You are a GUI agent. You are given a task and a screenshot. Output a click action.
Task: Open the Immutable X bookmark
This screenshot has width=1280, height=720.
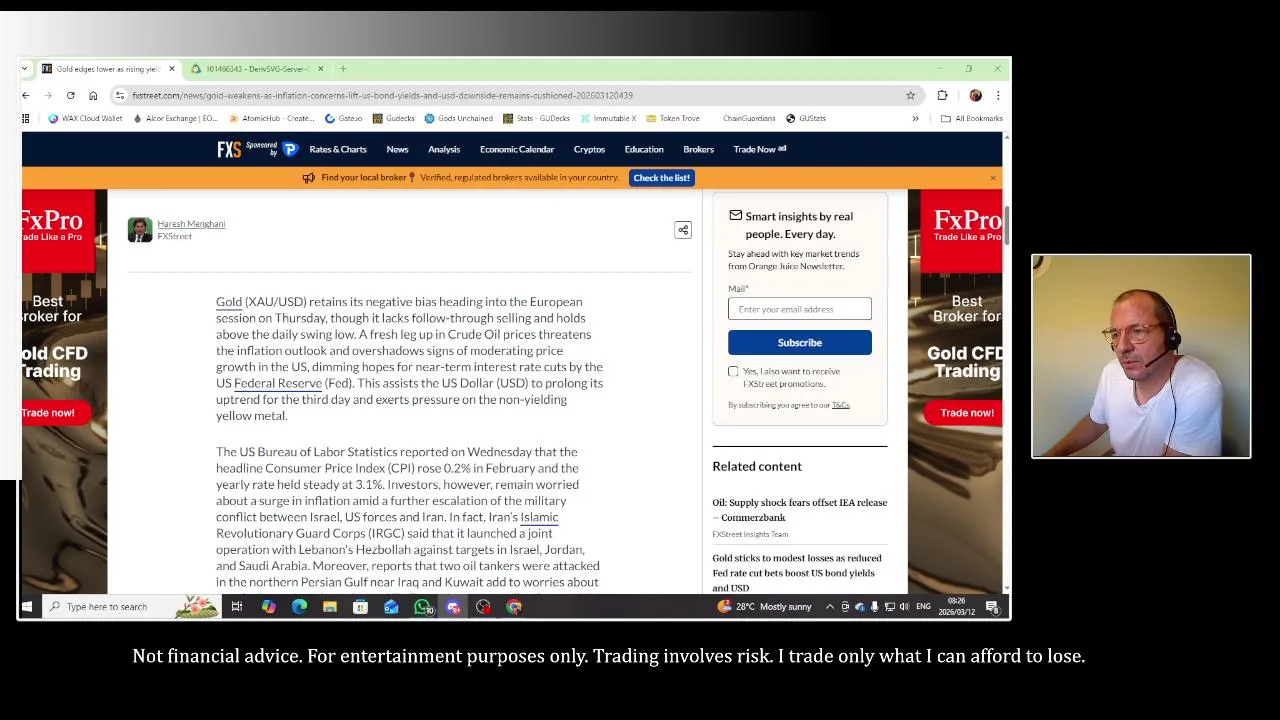[x=608, y=118]
